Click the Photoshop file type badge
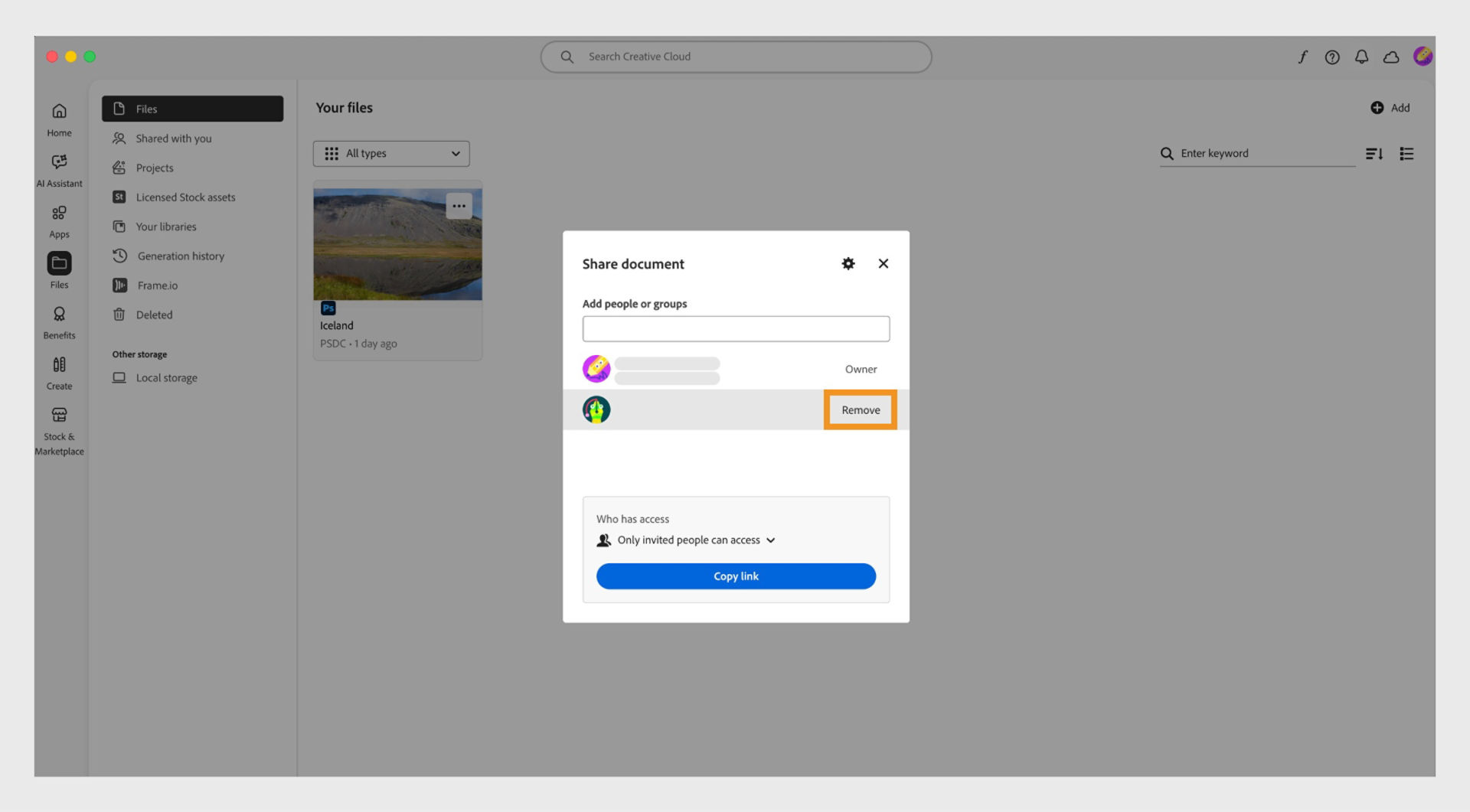Screen dimensions: 1470x812 (328, 308)
